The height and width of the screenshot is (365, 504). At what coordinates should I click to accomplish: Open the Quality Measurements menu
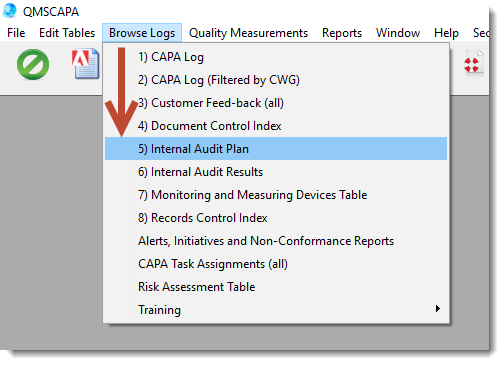point(248,33)
